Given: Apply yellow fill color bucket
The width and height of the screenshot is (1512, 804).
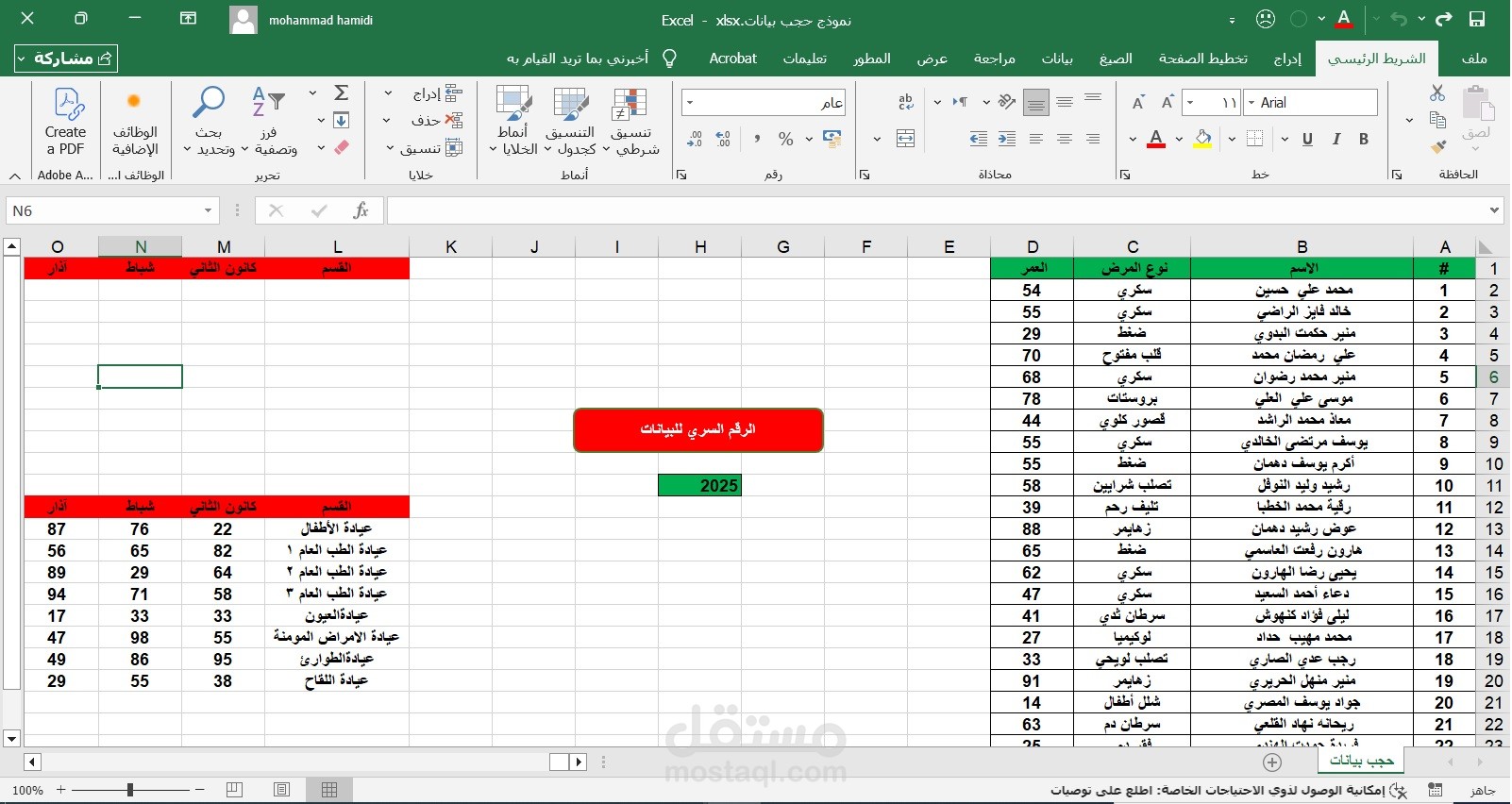Looking at the screenshot, I should click(x=1202, y=139).
